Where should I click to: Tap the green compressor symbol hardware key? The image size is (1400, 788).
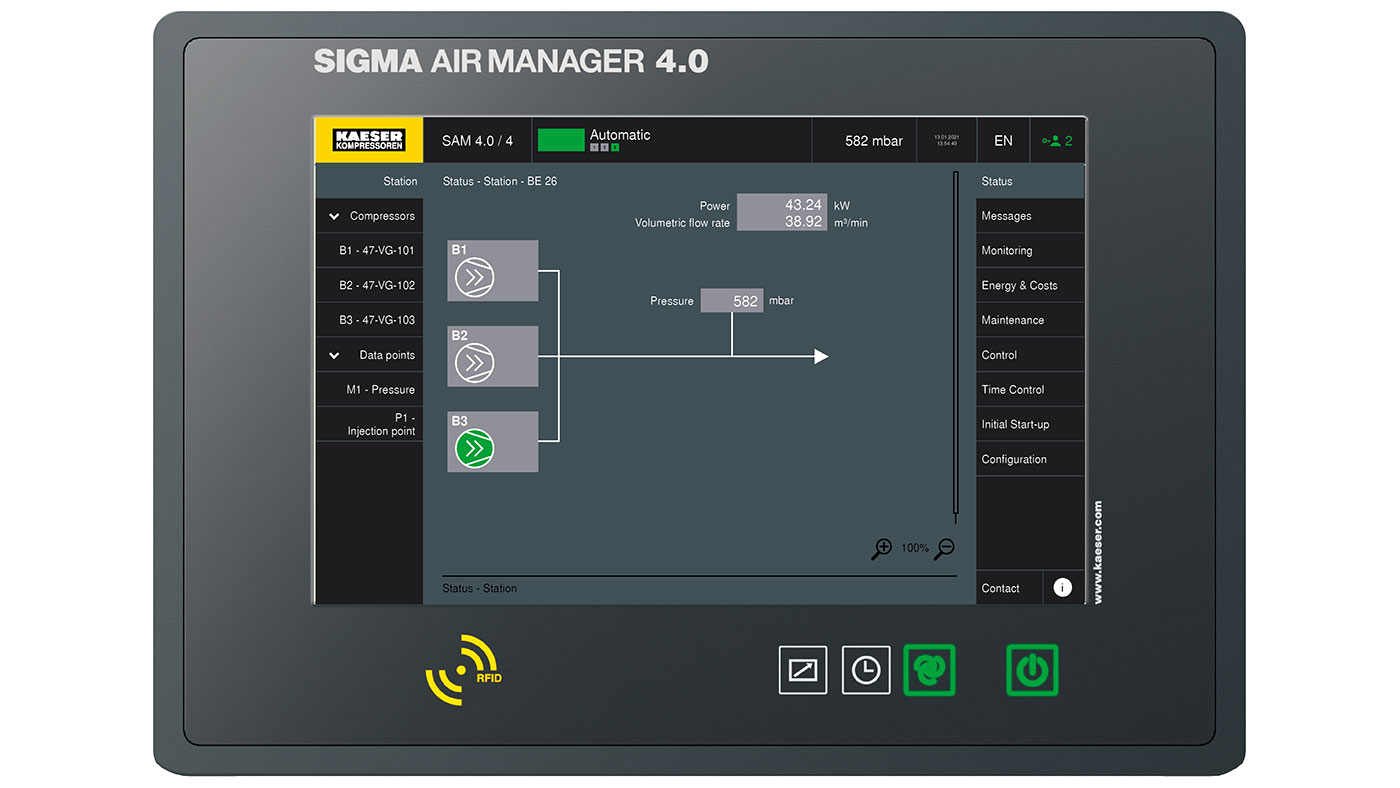(929, 670)
